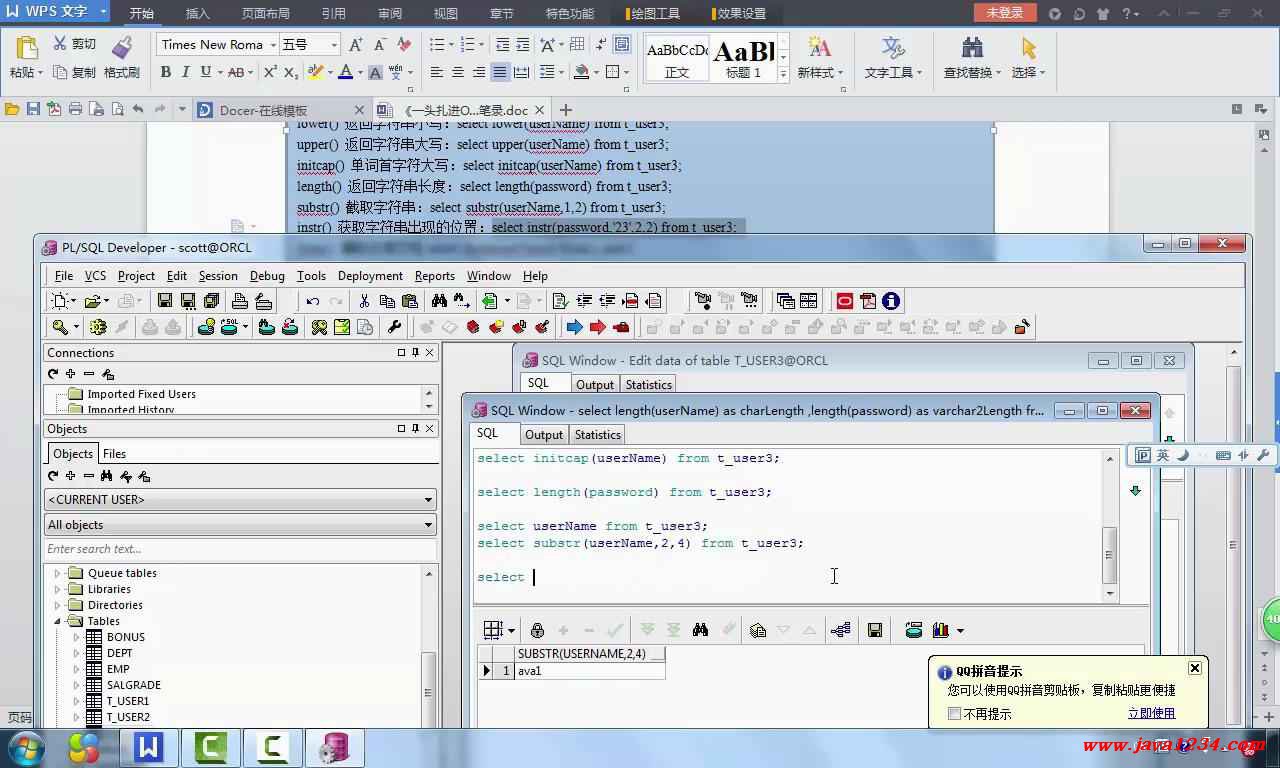
Task: Click the Cut scissors icon in PL/SQL toolbar
Action: click(363, 300)
